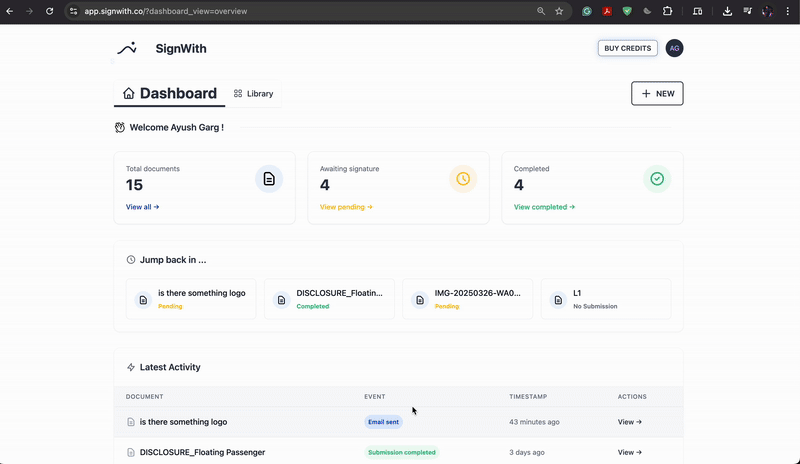Follow the View all link
Viewport: 800px width, 464px height.
[x=142, y=207]
